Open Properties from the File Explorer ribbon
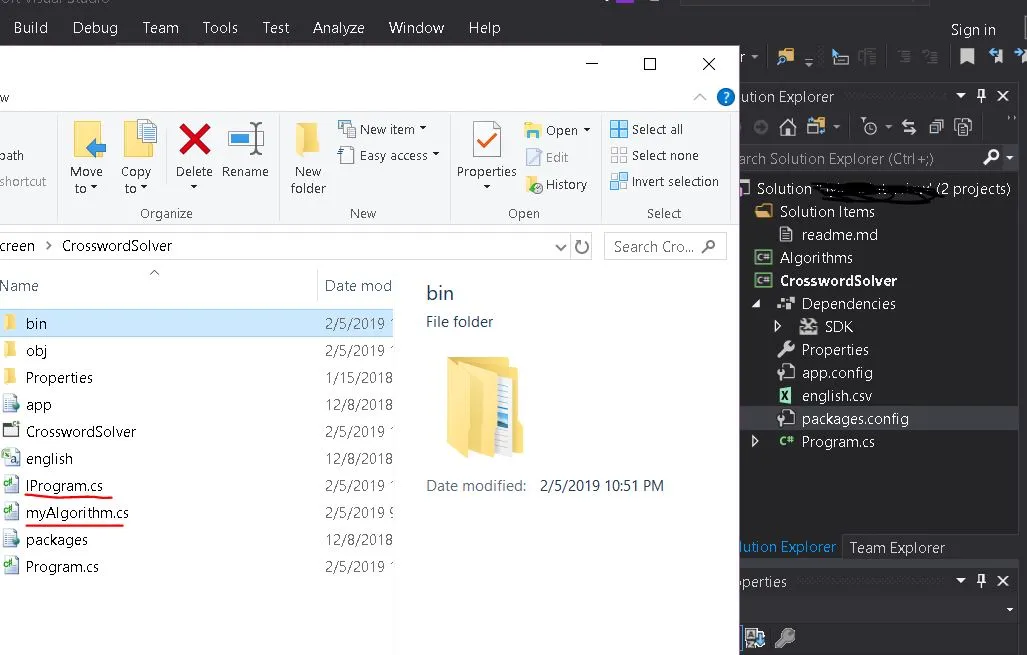 (x=487, y=156)
